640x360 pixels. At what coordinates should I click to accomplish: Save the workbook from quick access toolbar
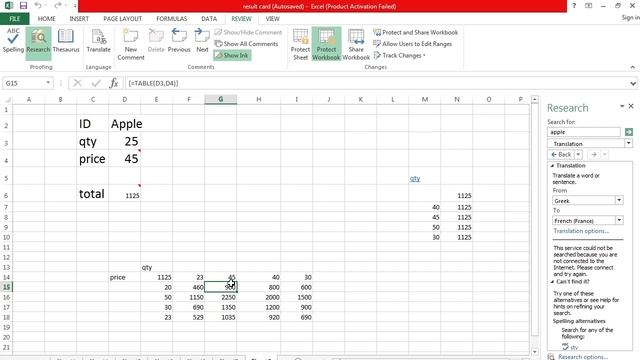(23, 6)
